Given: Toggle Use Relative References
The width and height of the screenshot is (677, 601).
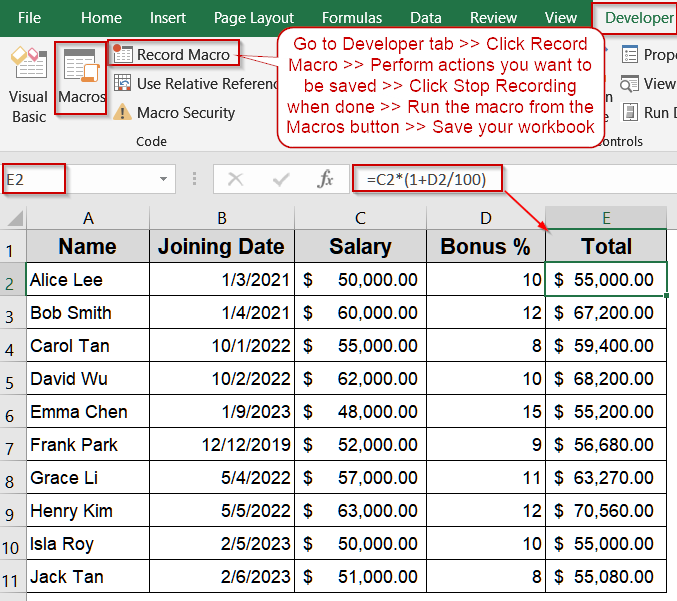Looking at the screenshot, I should 196,84.
